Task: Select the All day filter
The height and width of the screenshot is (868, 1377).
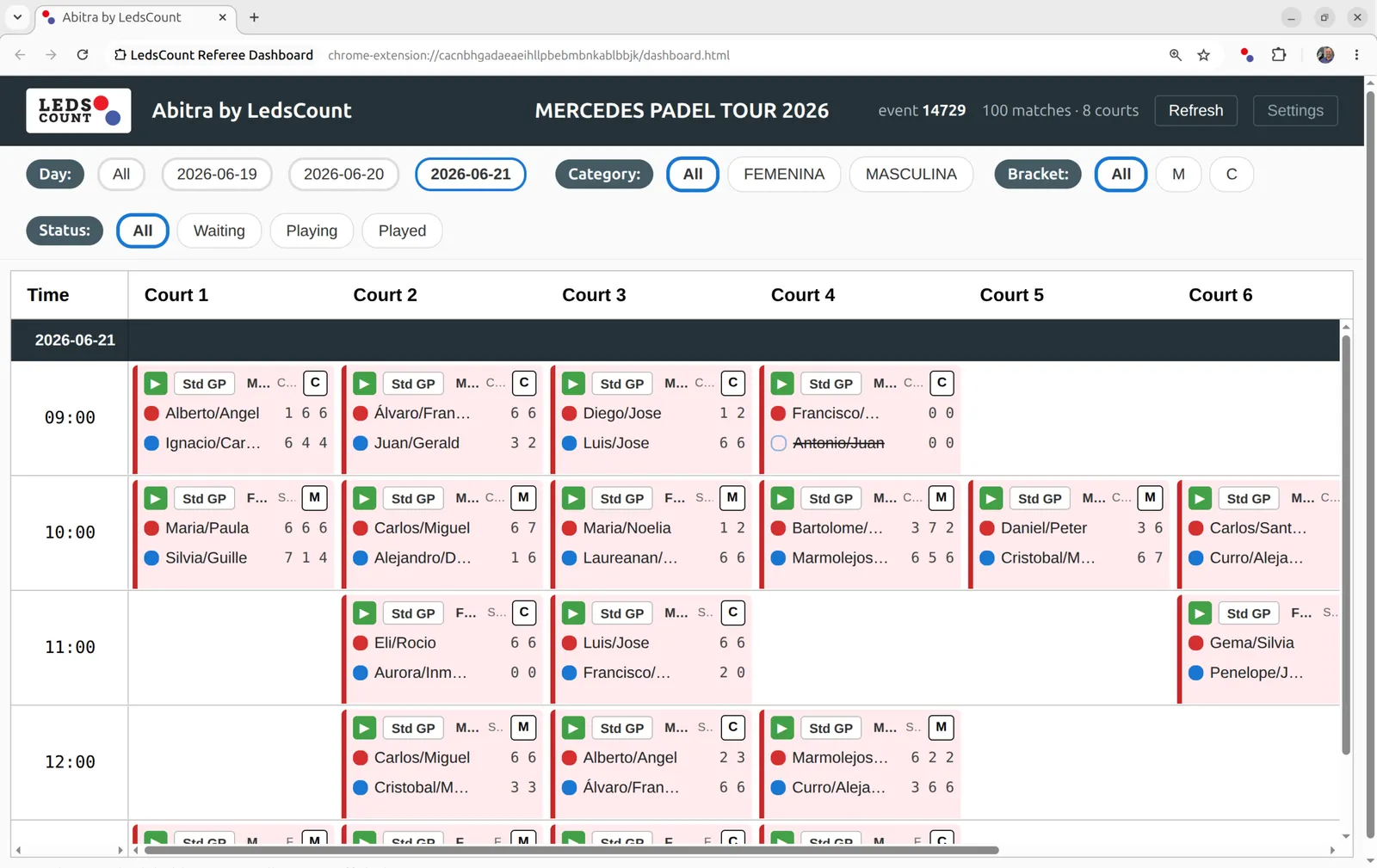Action: [121, 174]
